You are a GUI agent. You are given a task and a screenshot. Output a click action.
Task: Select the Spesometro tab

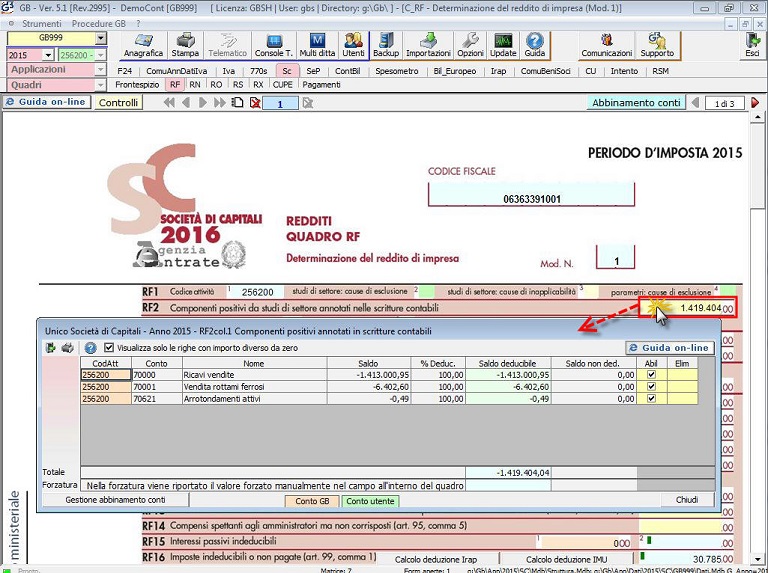click(397, 71)
